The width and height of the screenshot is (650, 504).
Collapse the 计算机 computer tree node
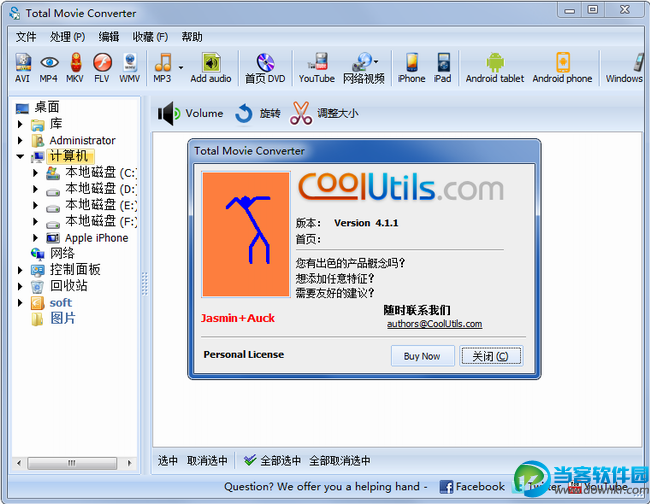coord(20,157)
